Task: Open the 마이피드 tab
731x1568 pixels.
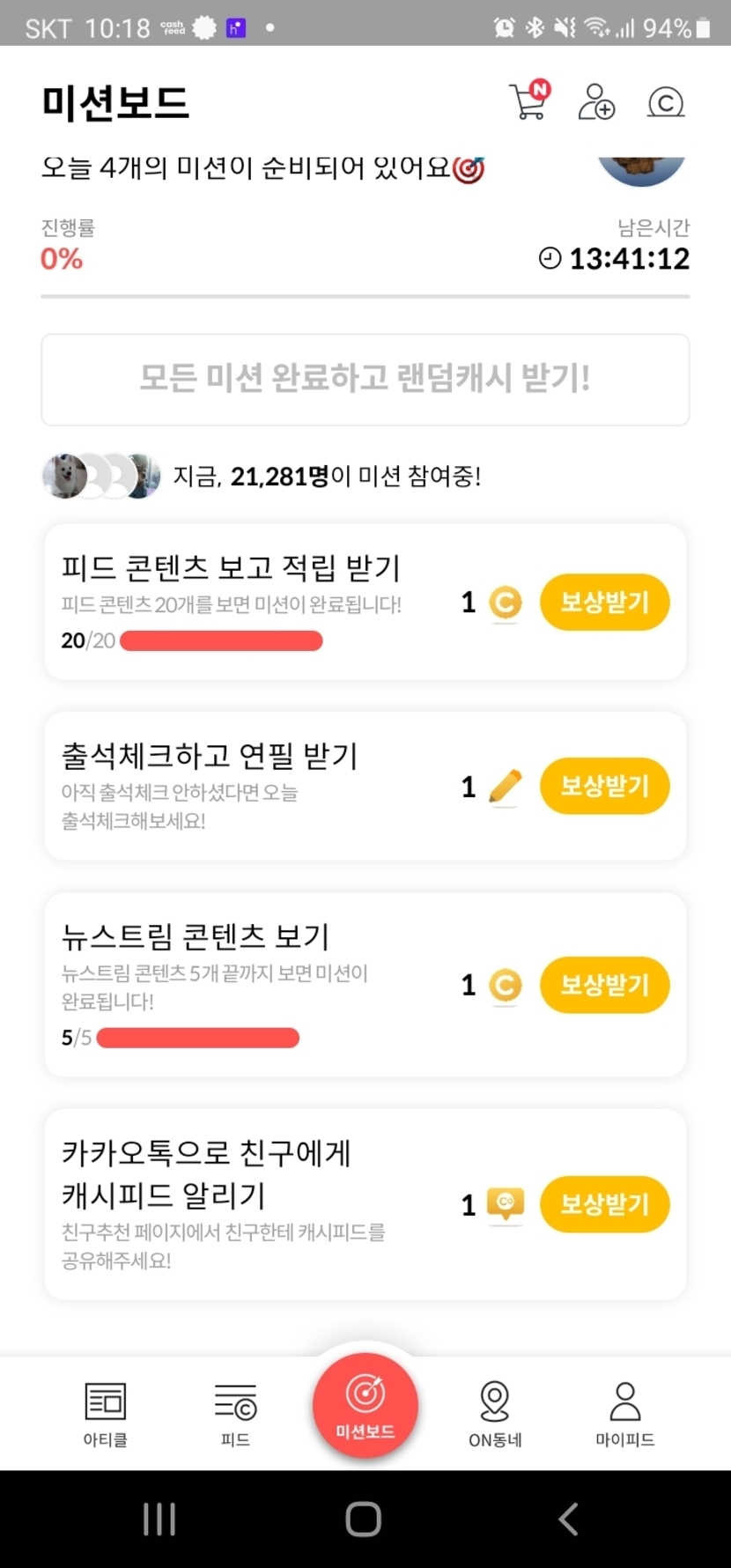Action: [x=624, y=1414]
